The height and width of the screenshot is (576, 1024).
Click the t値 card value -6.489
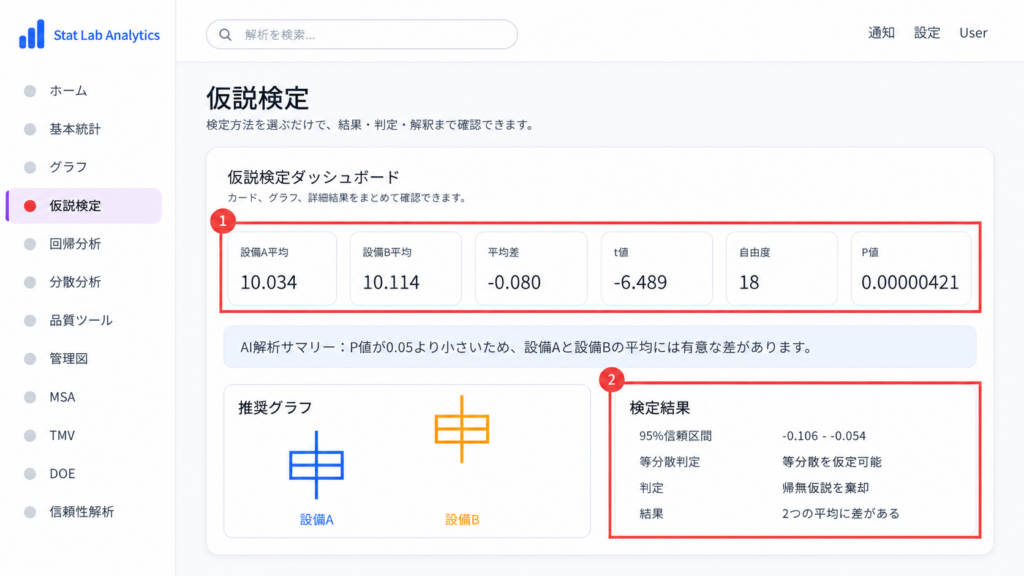tap(640, 282)
